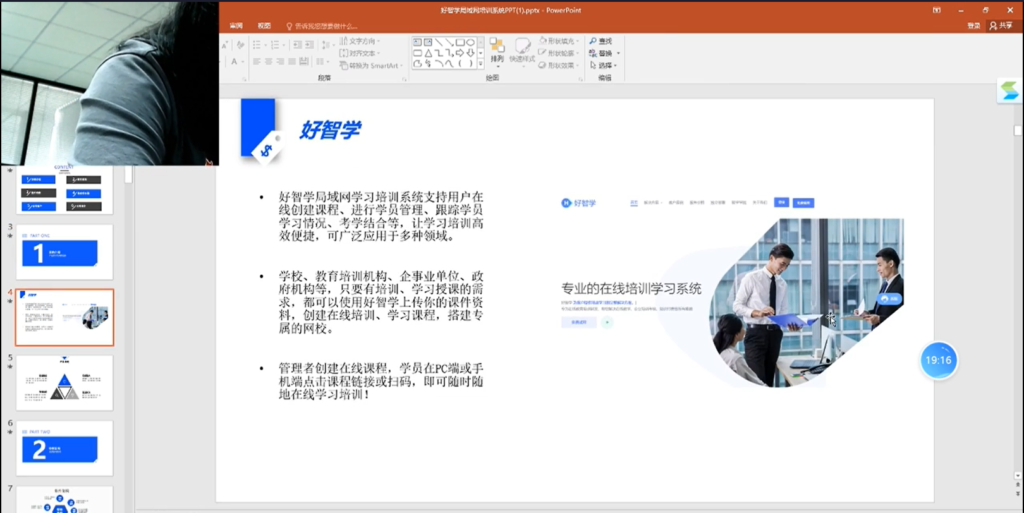The width and height of the screenshot is (1024, 513).
Task: Select the rounded rectangle shape
Action: (x=417, y=53)
